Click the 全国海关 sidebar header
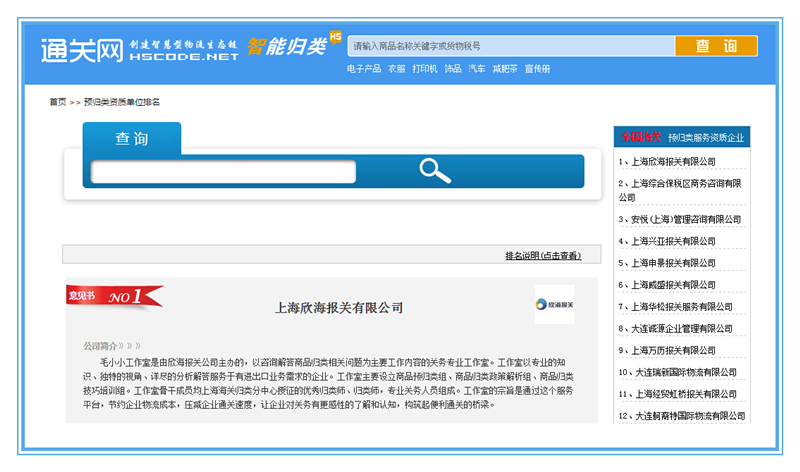 641,137
